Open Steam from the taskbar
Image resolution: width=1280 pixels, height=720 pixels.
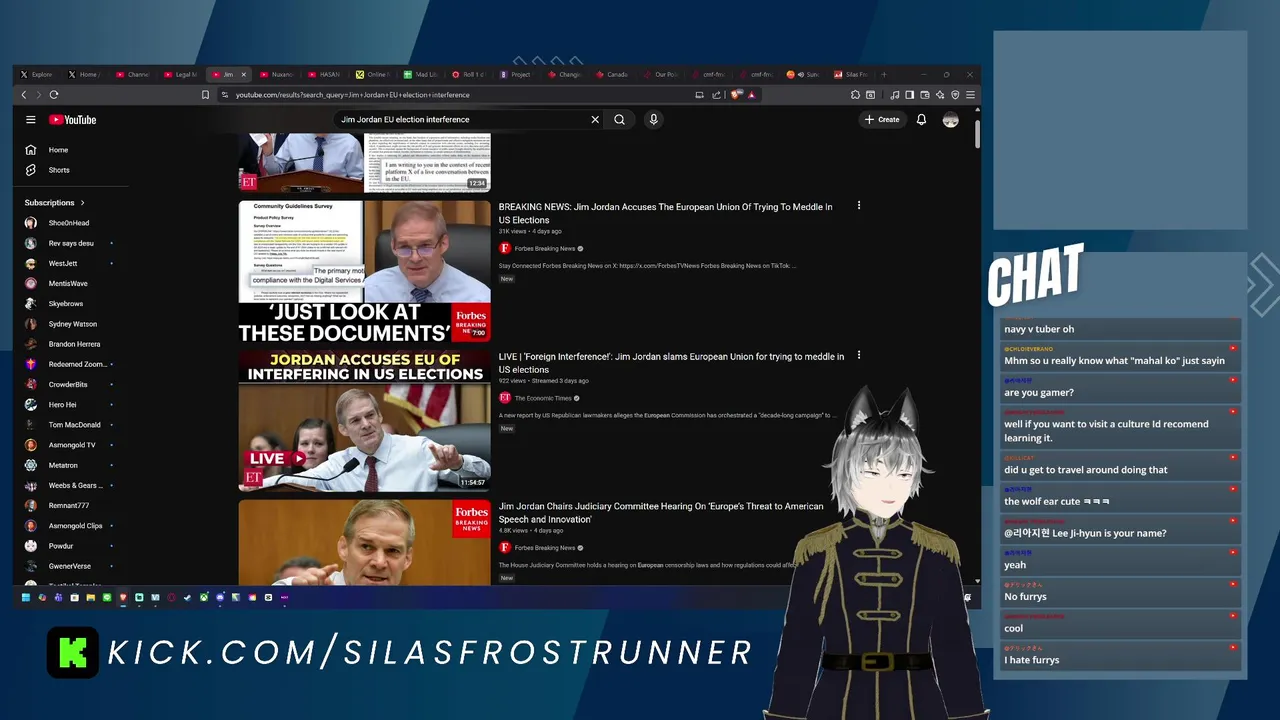[x=187, y=598]
